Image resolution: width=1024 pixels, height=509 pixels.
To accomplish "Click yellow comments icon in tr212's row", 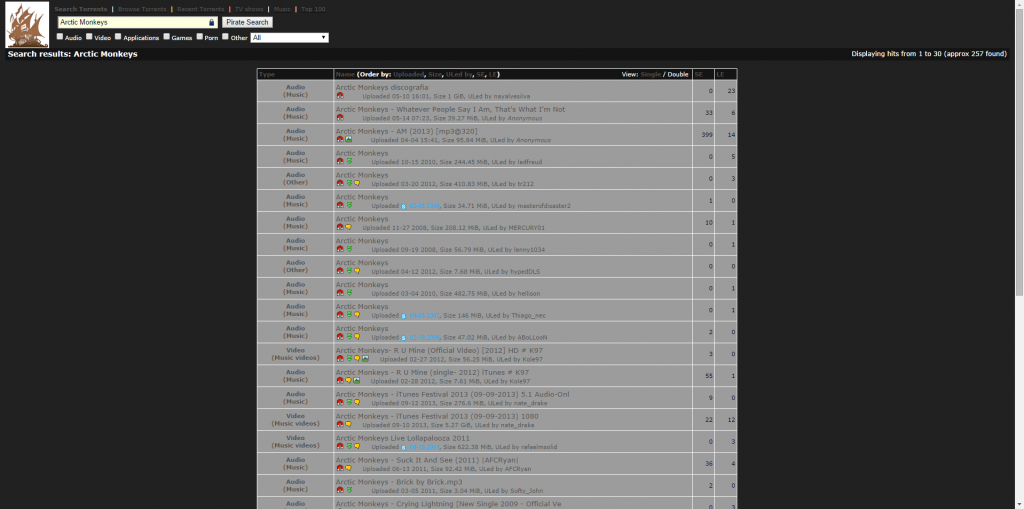I will click(357, 183).
